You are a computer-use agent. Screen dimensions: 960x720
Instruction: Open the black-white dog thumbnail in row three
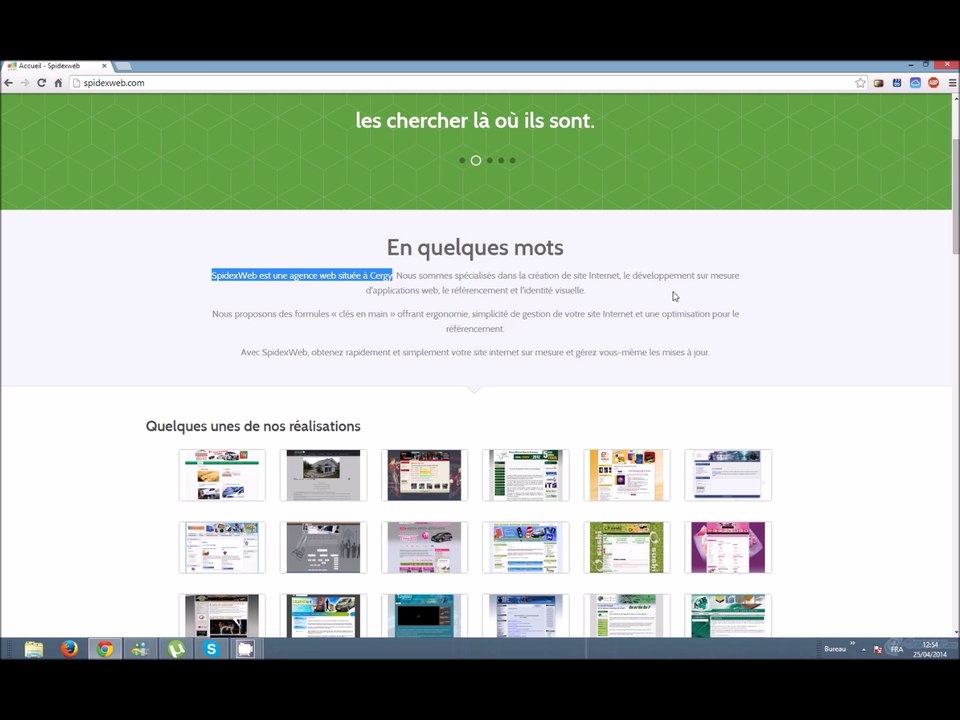[x=222, y=616]
